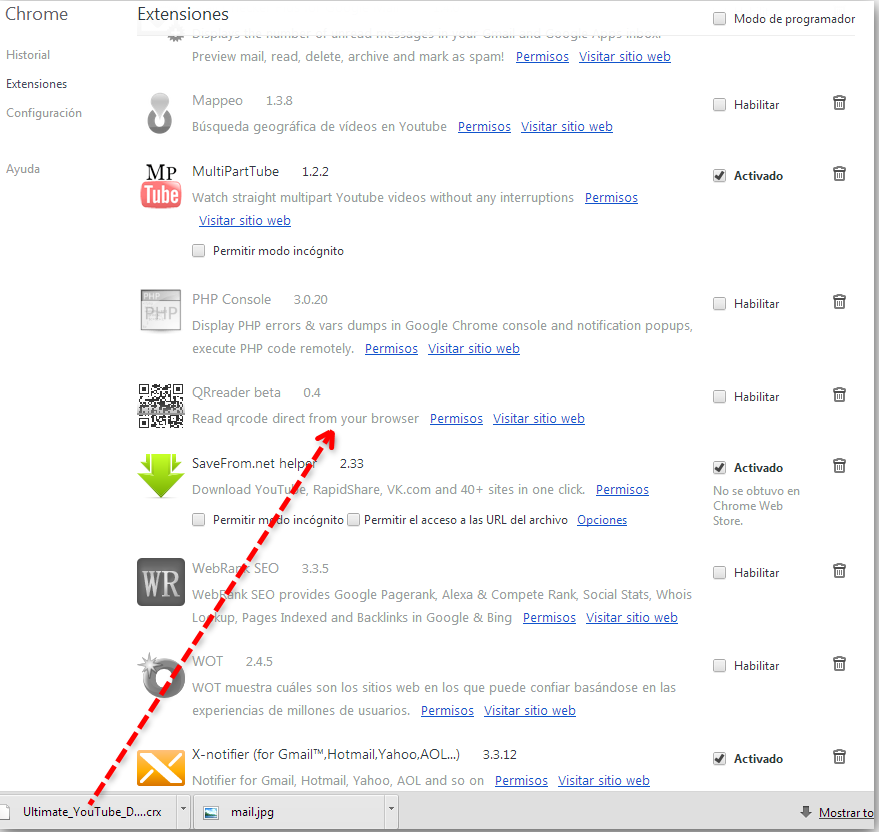Click the PHP Console extension icon

pyautogui.click(x=161, y=310)
